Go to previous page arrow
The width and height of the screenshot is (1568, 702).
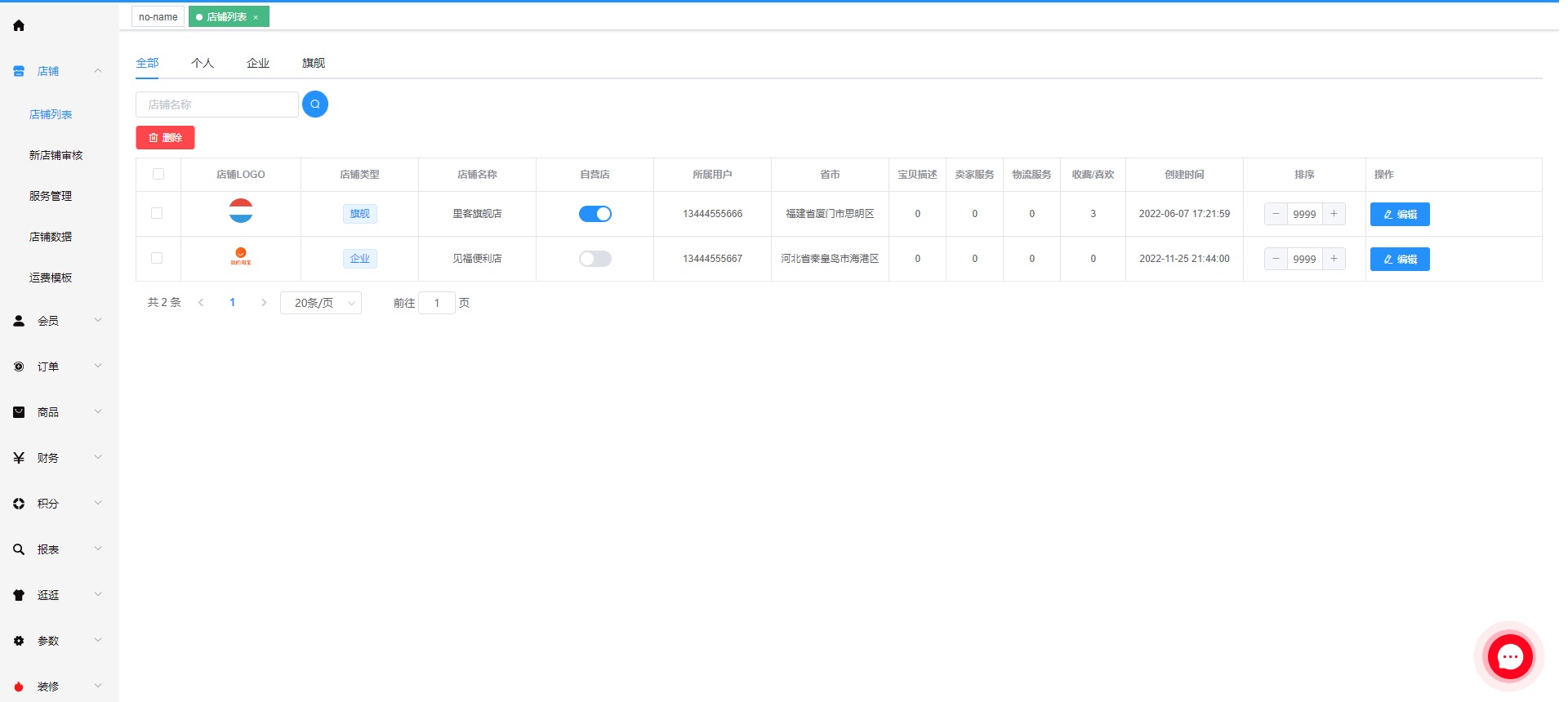pos(201,302)
